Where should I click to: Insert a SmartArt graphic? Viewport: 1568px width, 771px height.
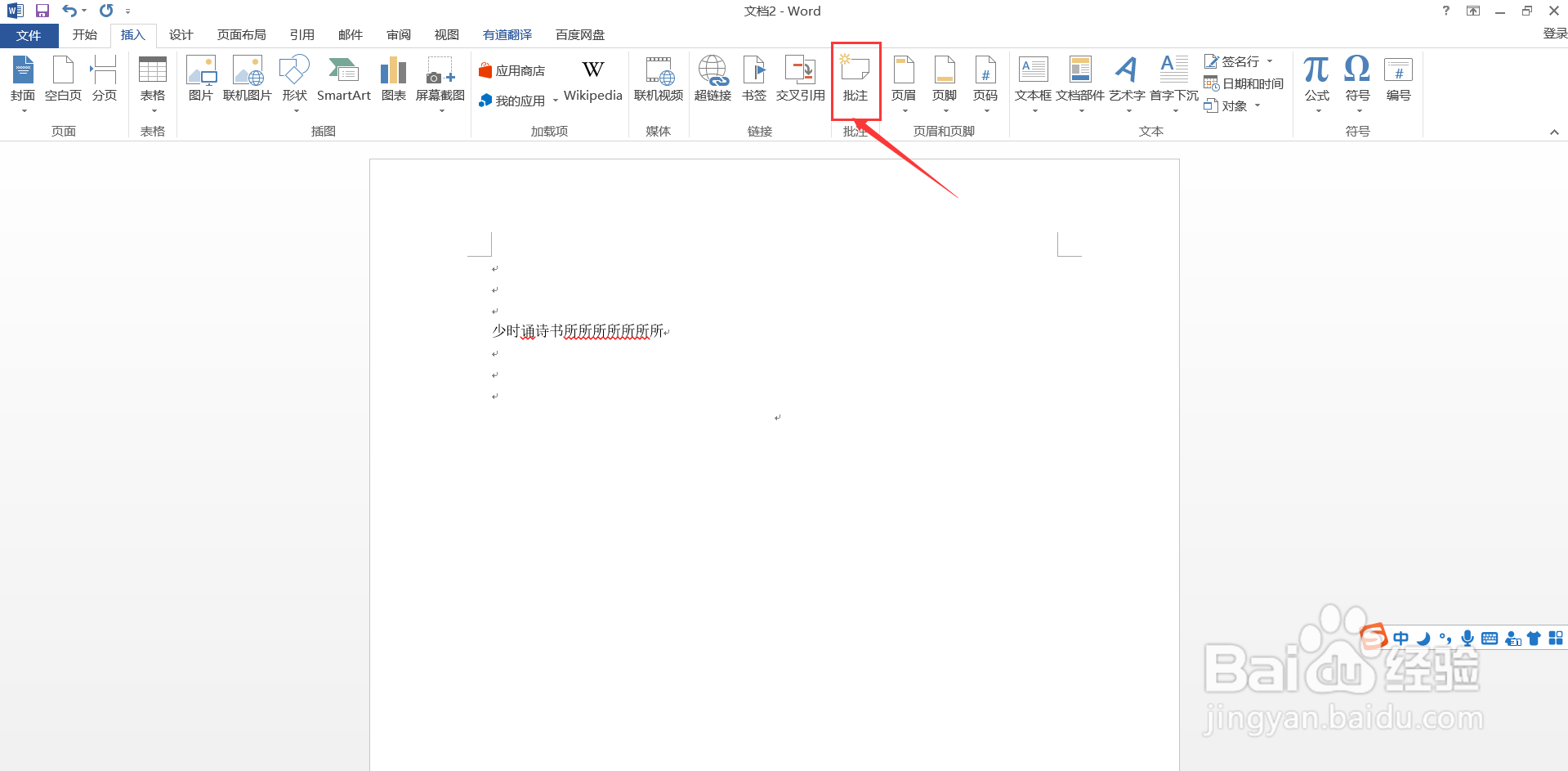(344, 79)
